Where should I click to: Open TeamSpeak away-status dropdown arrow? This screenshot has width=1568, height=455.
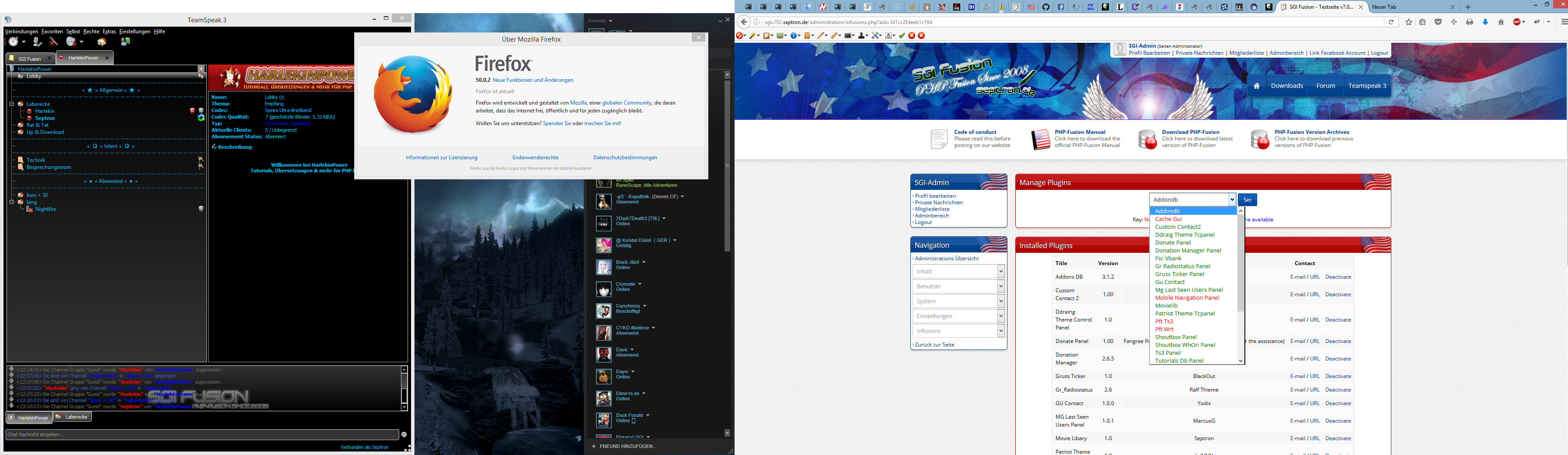point(82,42)
